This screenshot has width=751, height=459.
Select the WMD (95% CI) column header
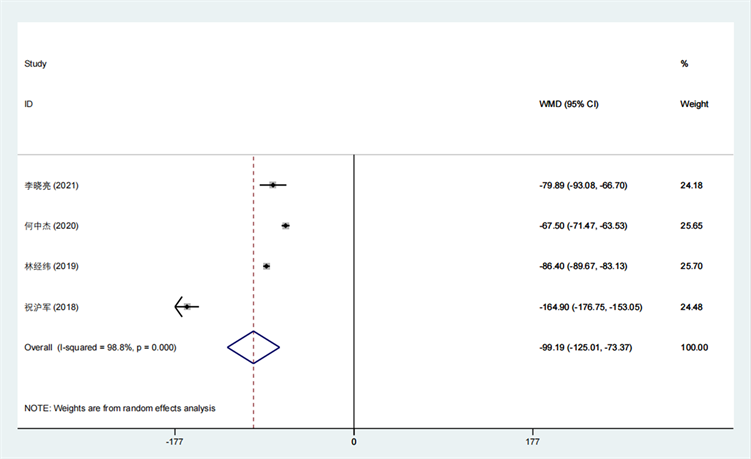pos(568,104)
